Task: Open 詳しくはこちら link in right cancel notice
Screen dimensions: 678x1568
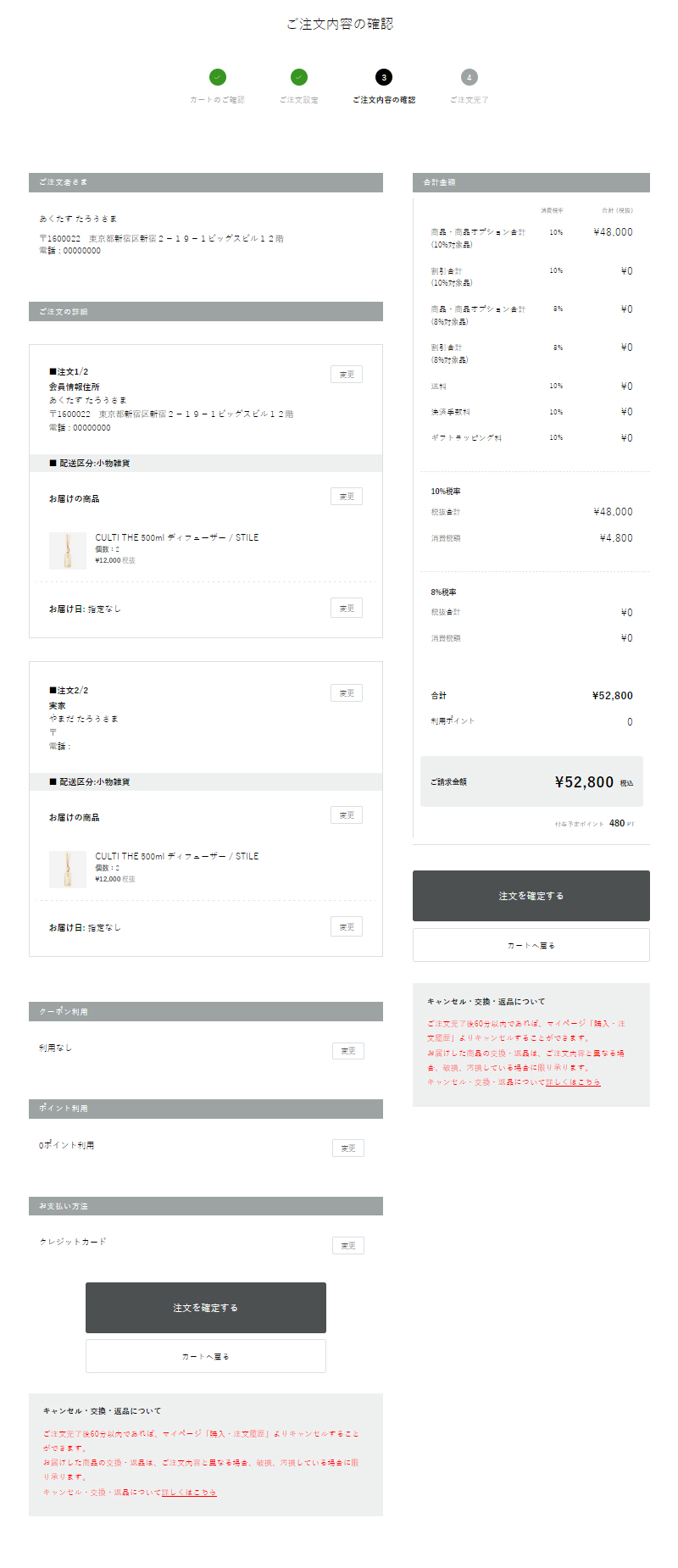Action: coord(573,1082)
